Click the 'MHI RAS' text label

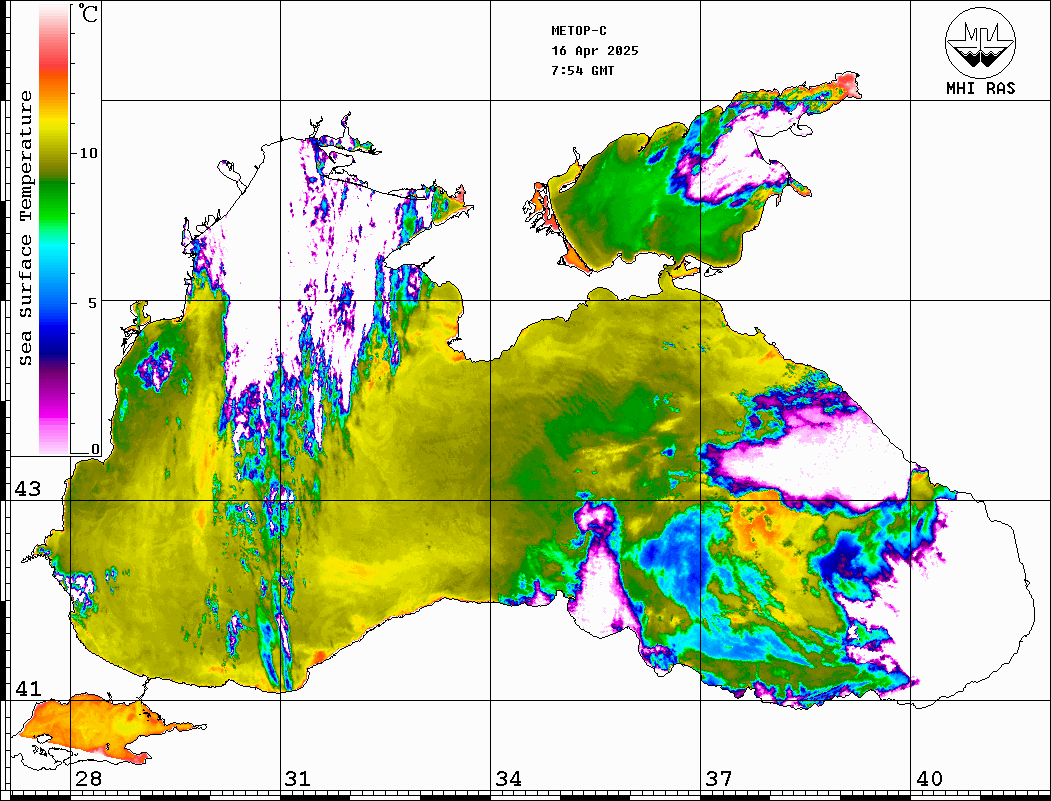[980, 88]
